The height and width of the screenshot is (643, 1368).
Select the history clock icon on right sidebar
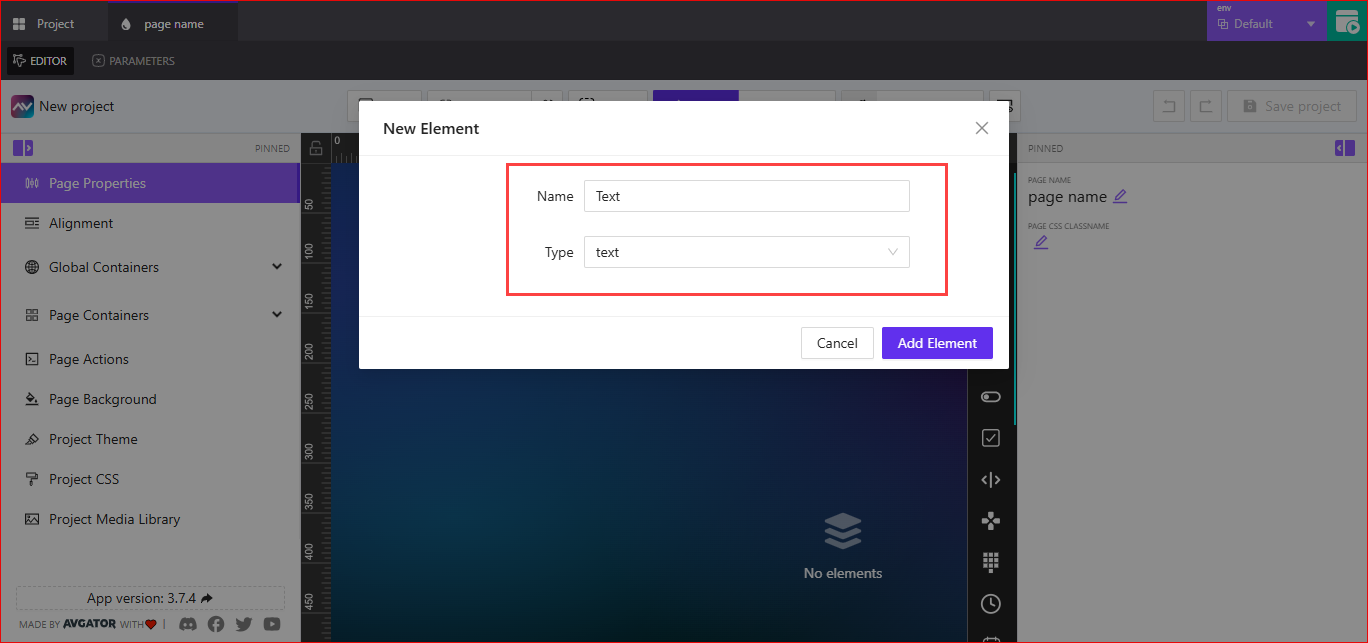[x=991, y=603]
